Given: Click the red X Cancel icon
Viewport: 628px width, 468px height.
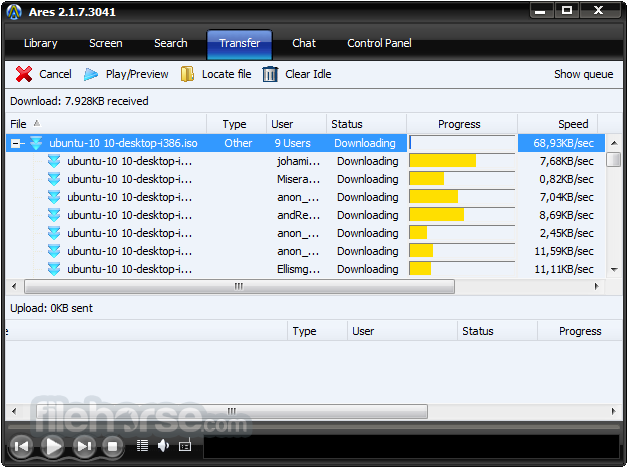Looking at the screenshot, I should [24, 74].
